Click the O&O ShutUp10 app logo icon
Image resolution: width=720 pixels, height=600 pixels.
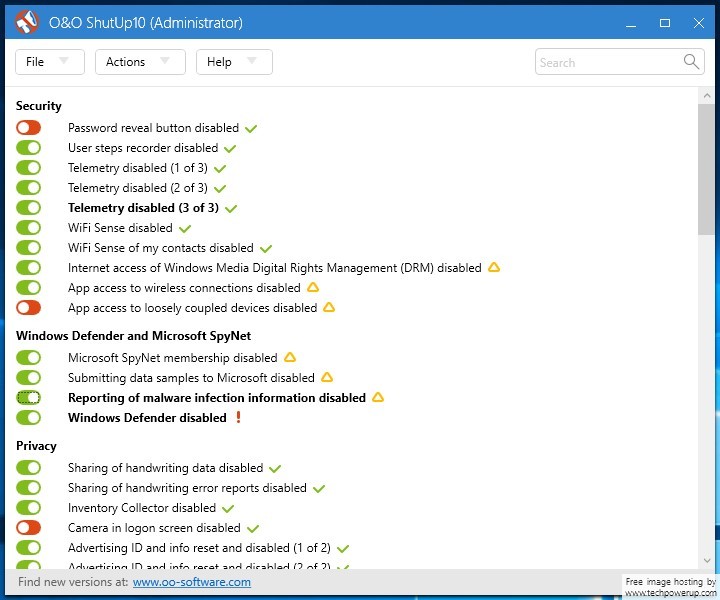pos(27,22)
